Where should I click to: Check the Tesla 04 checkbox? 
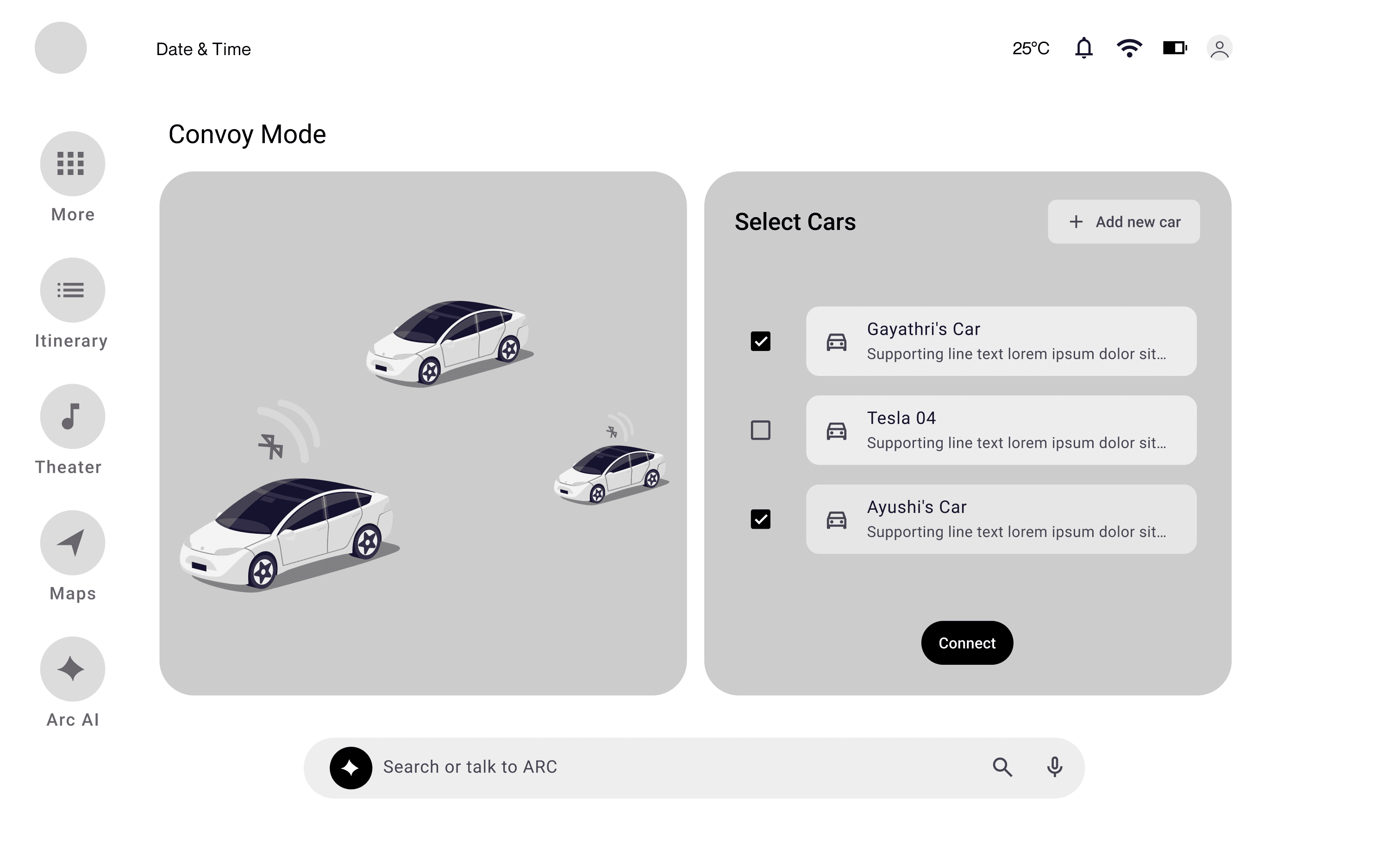coord(761,430)
